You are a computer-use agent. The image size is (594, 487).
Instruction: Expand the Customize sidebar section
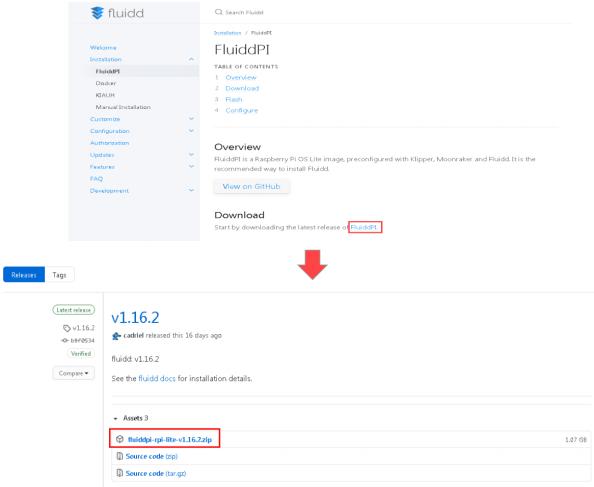[191, 119]
